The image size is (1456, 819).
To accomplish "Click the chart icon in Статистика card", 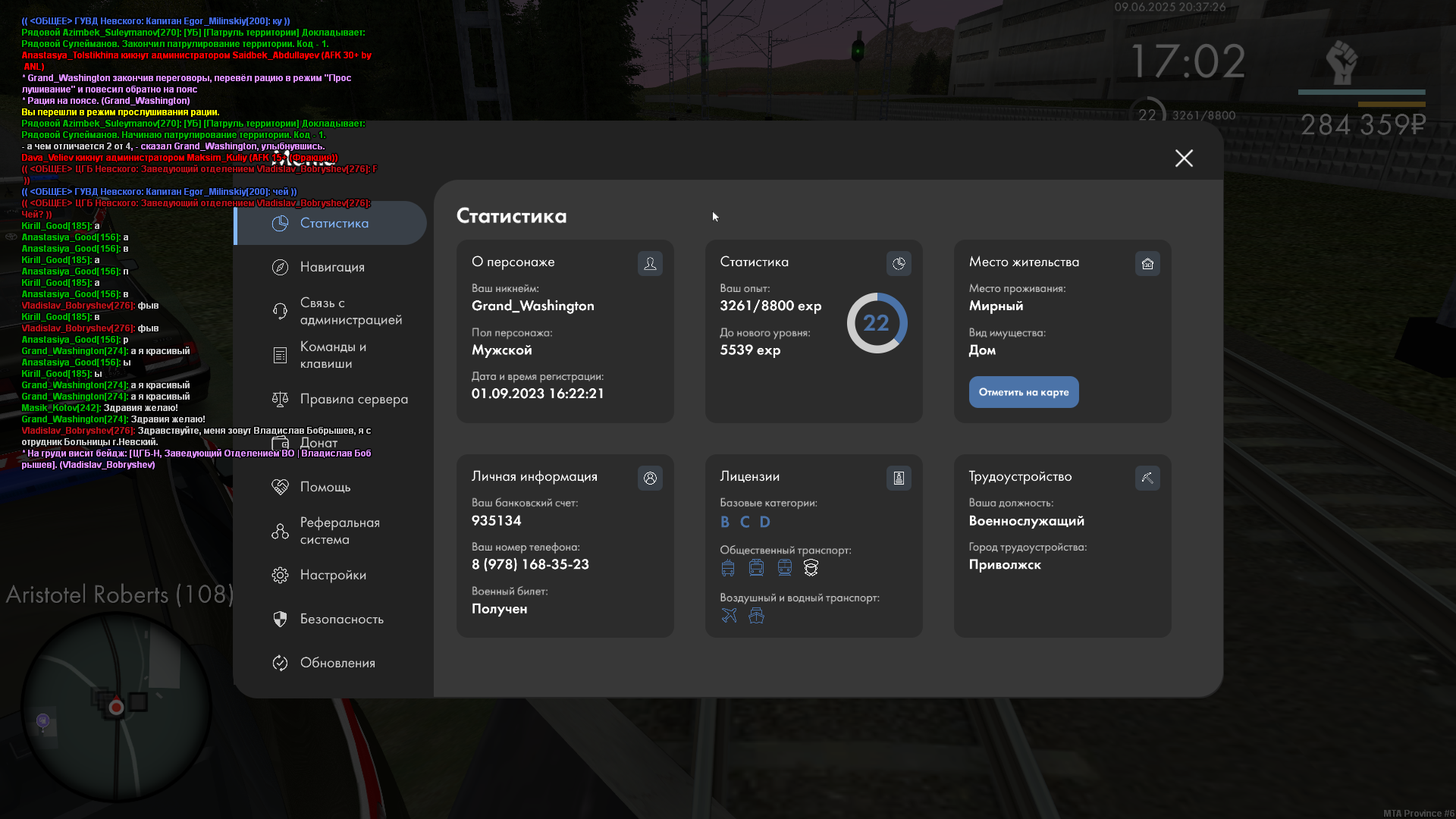I will [x=899, y=263].
